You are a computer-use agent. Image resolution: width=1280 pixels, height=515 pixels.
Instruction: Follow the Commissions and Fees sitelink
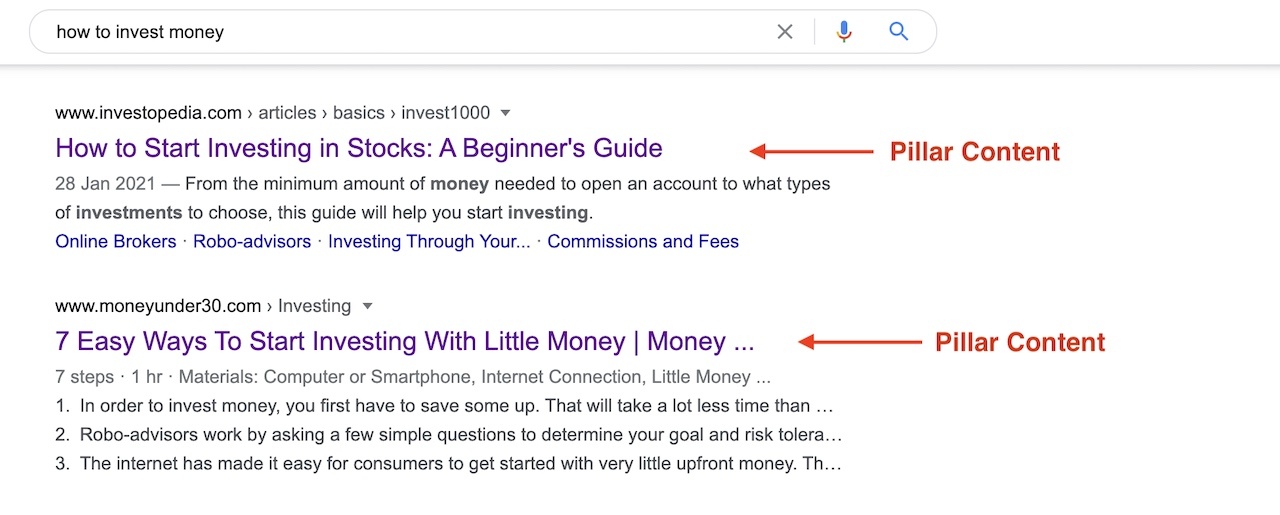pyautogui.click(x=643, y=241)
